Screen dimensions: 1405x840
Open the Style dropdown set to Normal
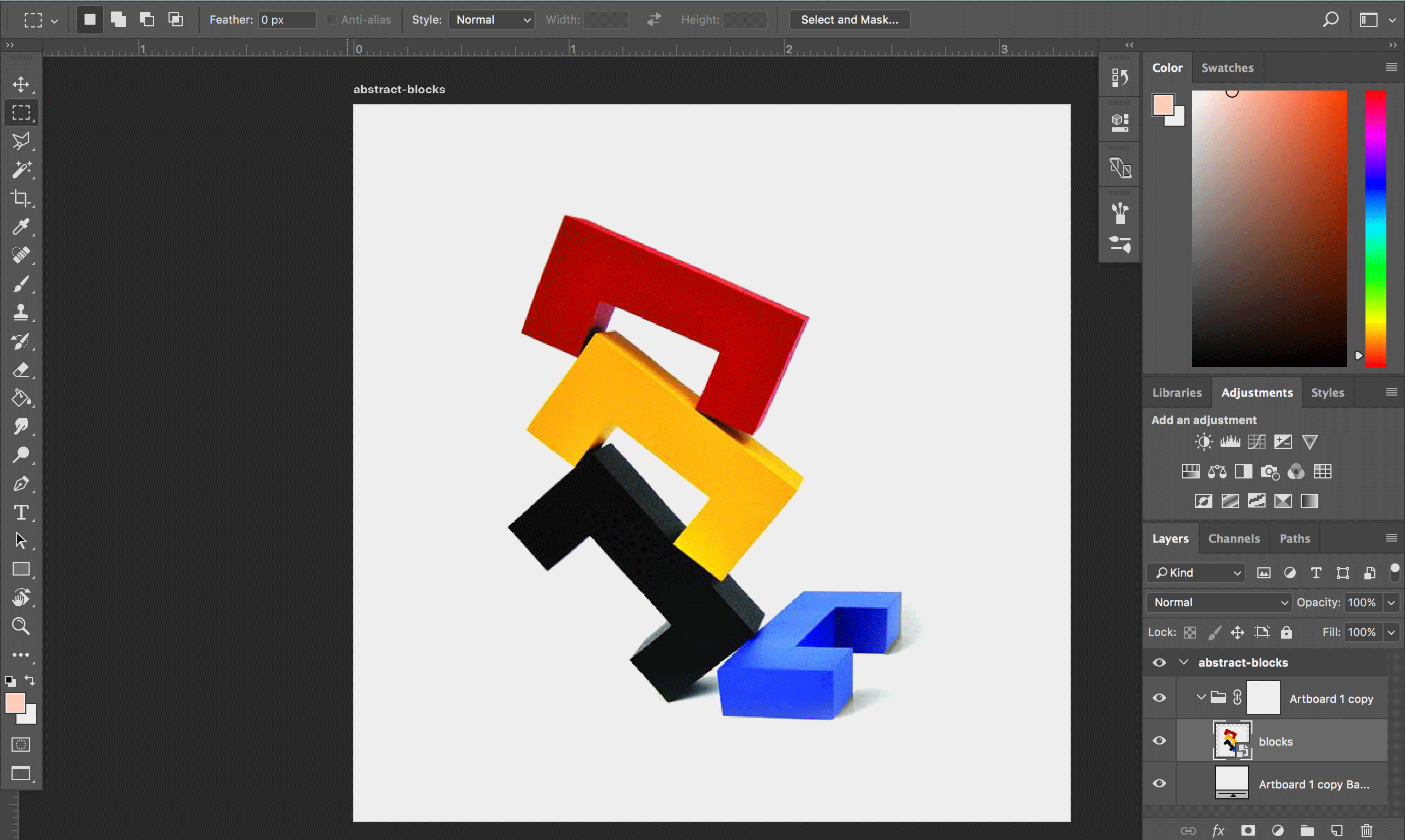click(x=491, y=20)
